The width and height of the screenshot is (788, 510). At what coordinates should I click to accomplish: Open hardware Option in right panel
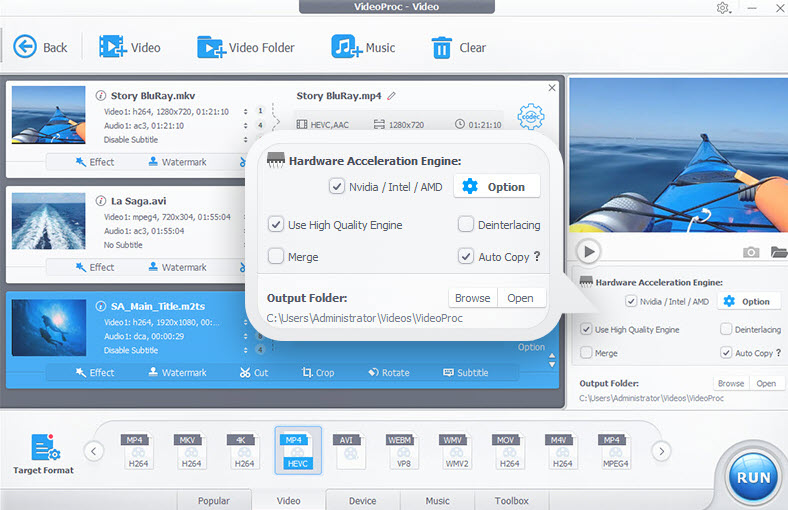(749, 301)
